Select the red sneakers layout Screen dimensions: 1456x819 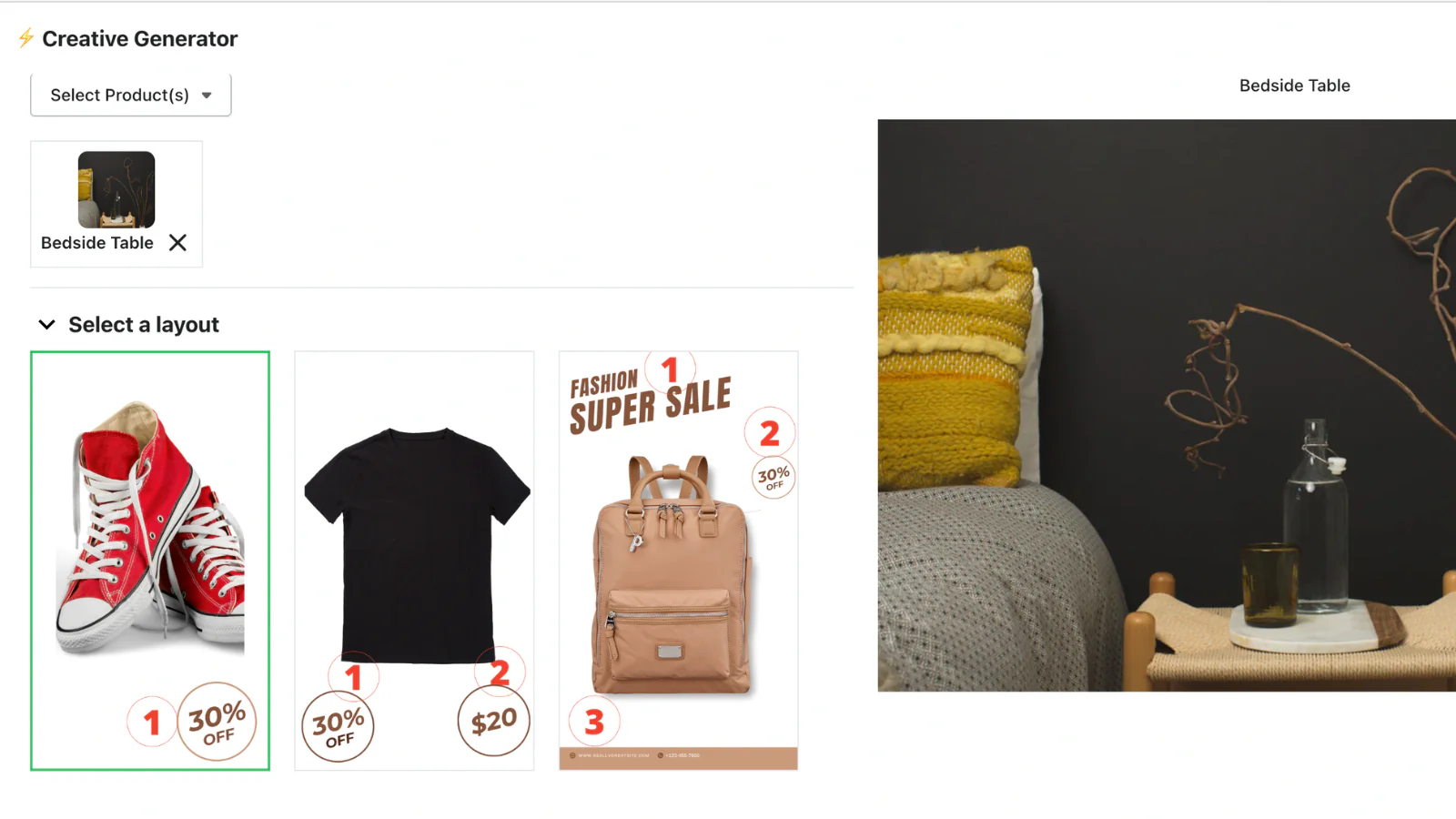coord(150,561)
